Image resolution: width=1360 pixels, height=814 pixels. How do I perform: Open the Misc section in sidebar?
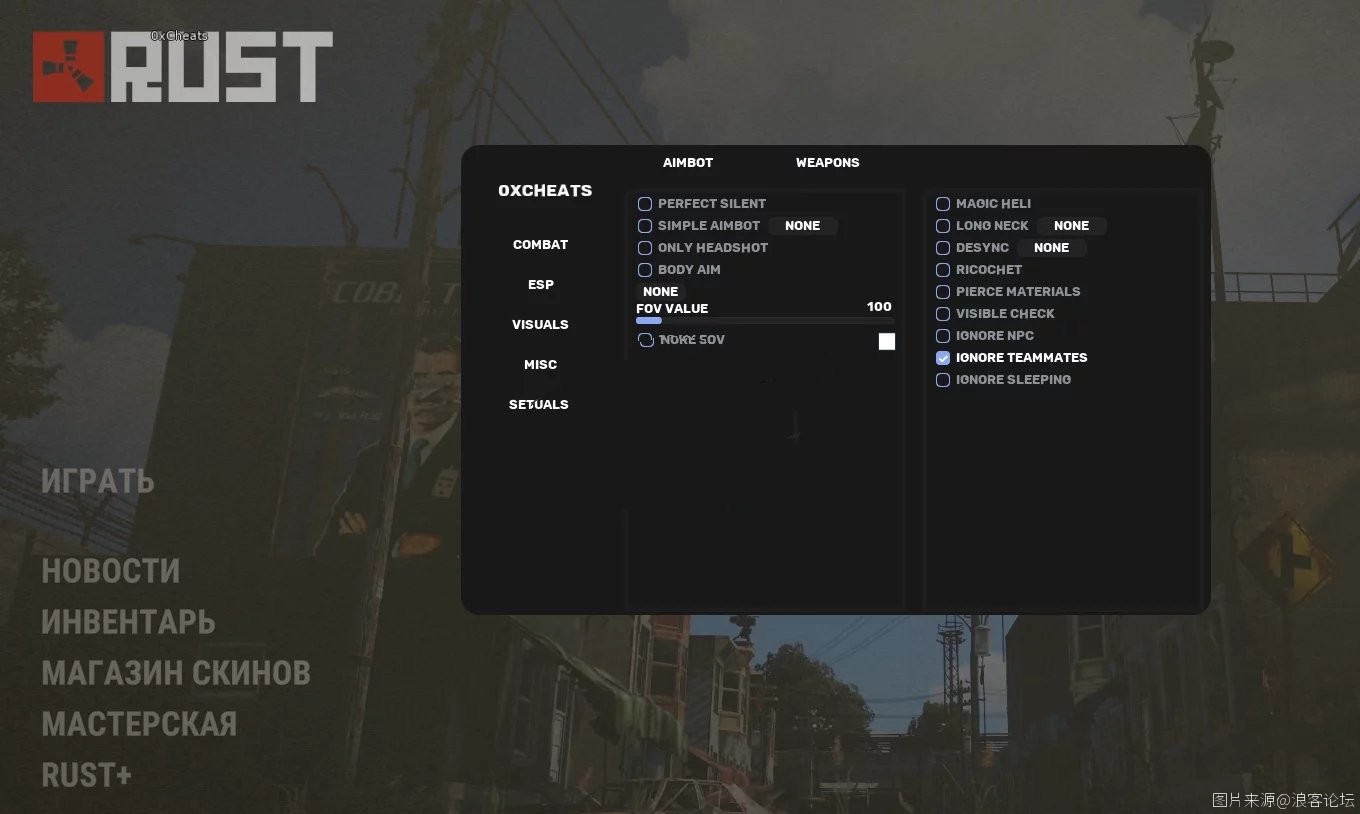pos(540,365)
